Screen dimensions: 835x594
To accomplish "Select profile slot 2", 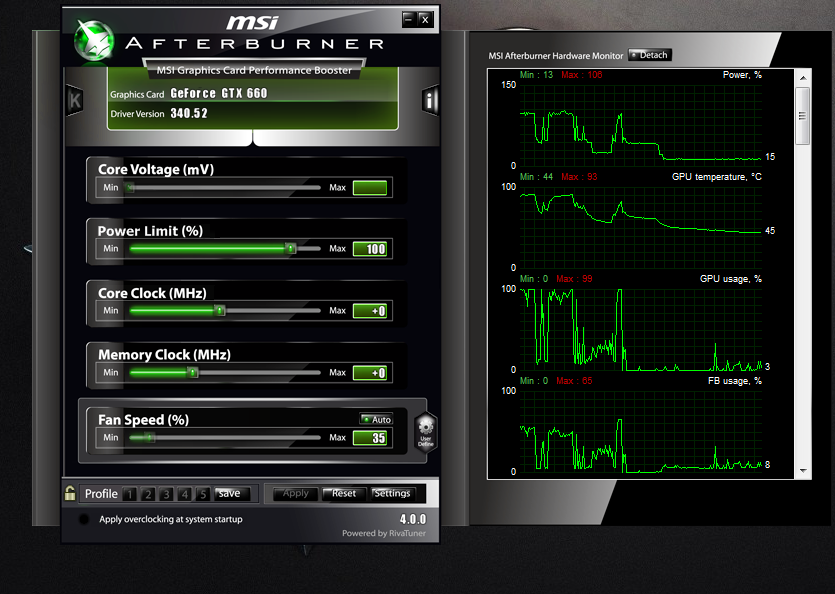I will click(x=148, y=494).
